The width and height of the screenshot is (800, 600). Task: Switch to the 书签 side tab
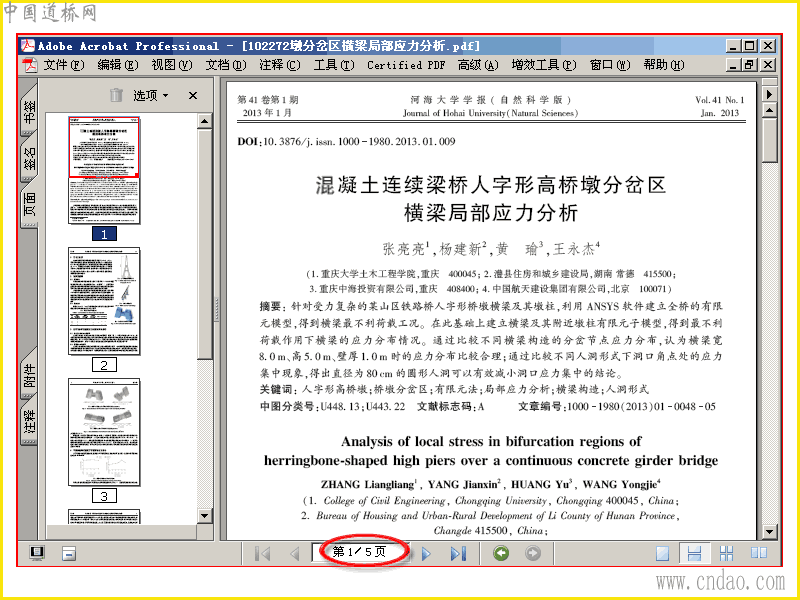click(30, 112)
